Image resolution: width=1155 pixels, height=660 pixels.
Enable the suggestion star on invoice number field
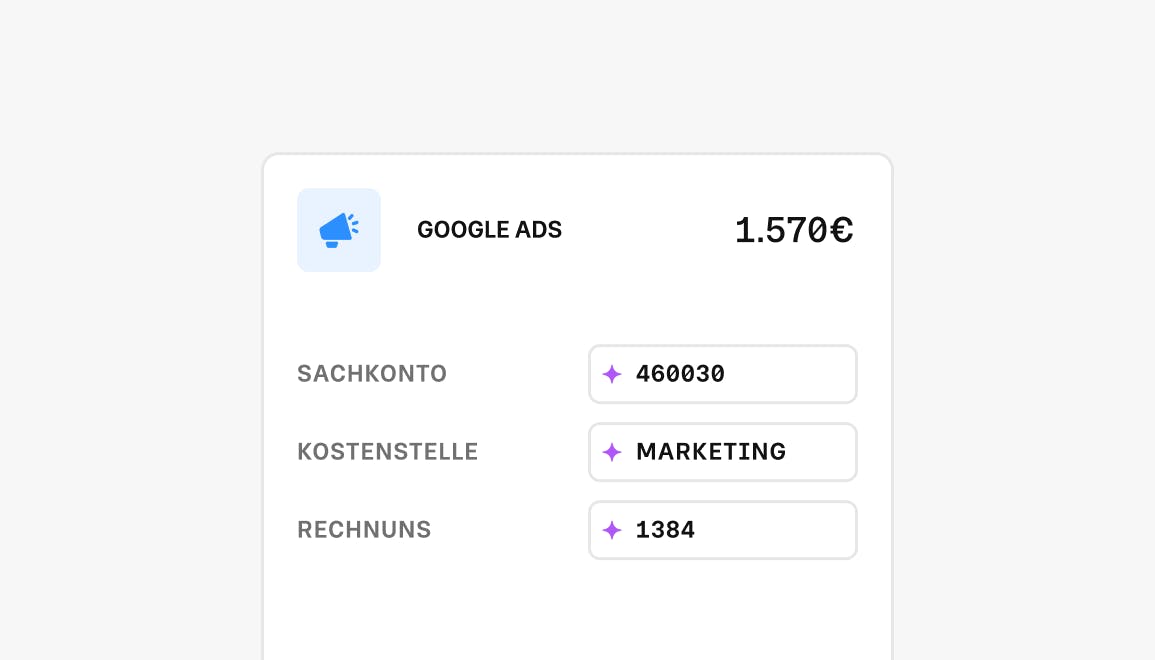[613, 530]
